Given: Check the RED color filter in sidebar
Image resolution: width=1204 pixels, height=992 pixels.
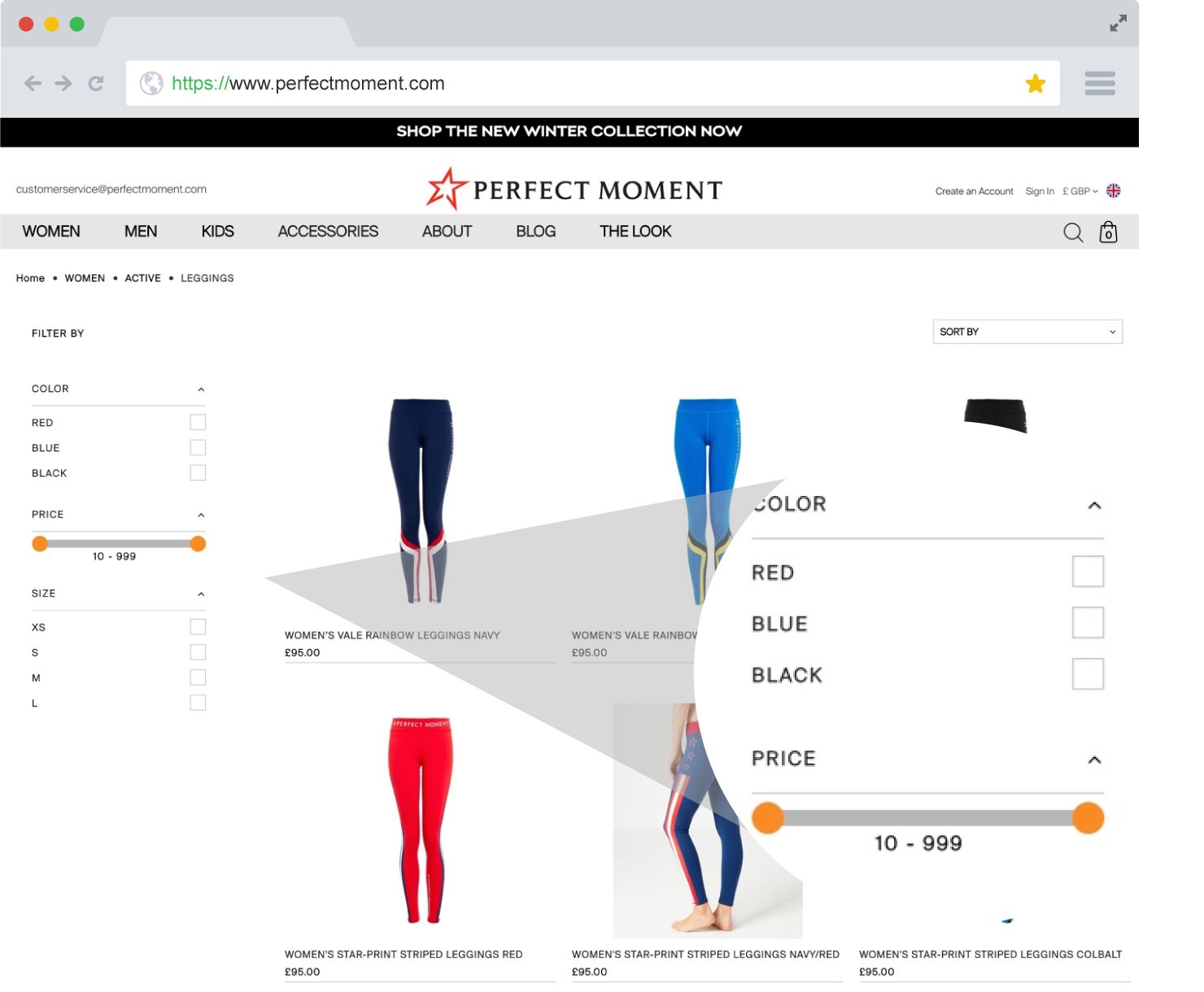Looking at the screenshot, I should coord(198,422).
